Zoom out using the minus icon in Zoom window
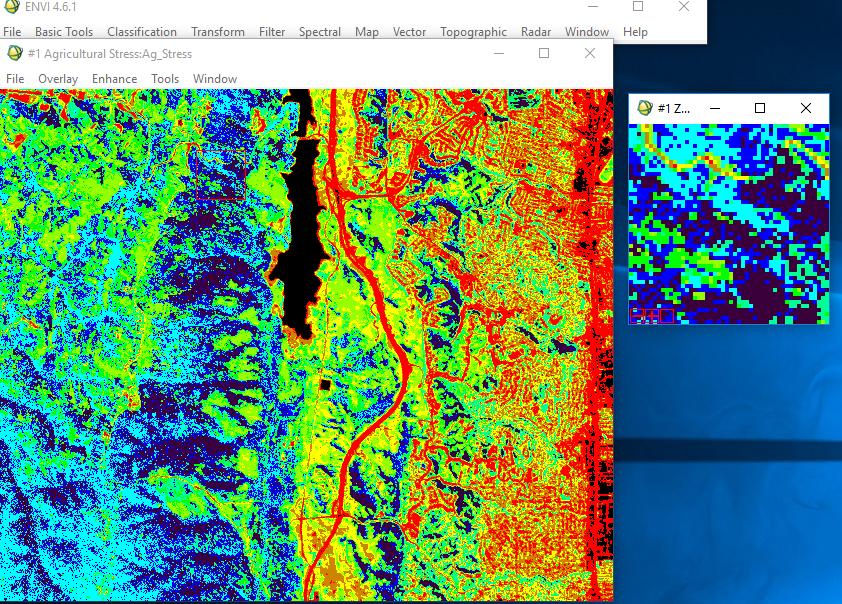 click(x=637, y=316)
